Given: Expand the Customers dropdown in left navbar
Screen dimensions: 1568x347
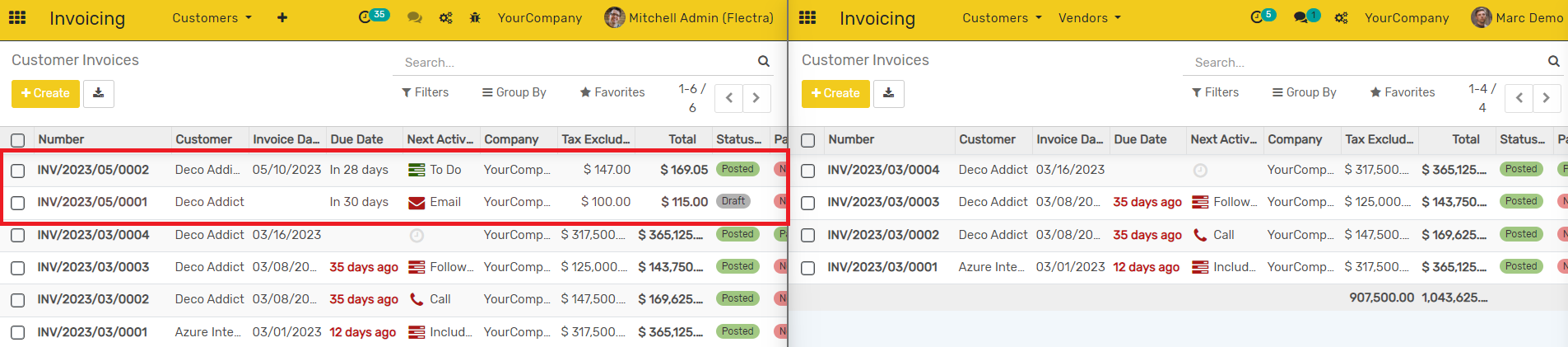Looking at the screenshot, I should (212, 18).
